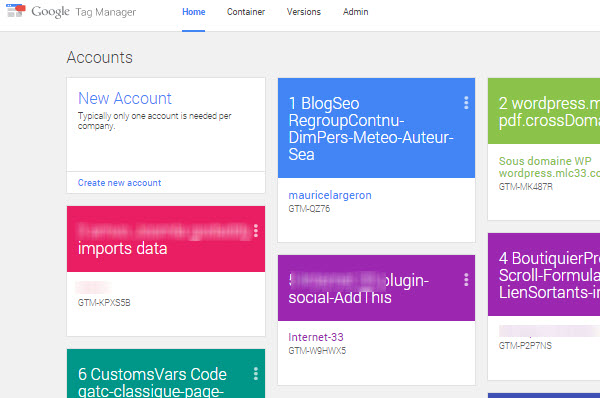This screenshot has height=398, width=600.
Task: Open options menu on plugin-social-AddThis card
Action: click(466, 280)
